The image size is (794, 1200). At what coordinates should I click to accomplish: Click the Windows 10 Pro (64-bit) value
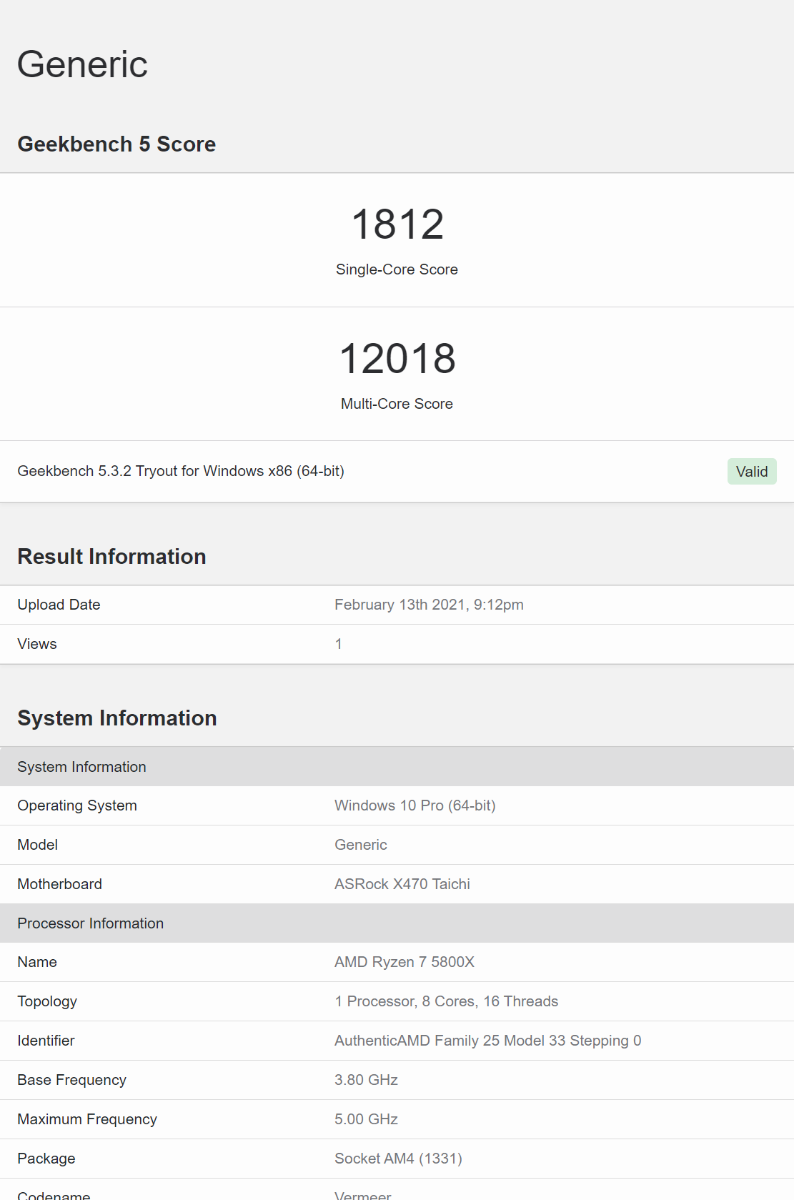tap(415, 806)
